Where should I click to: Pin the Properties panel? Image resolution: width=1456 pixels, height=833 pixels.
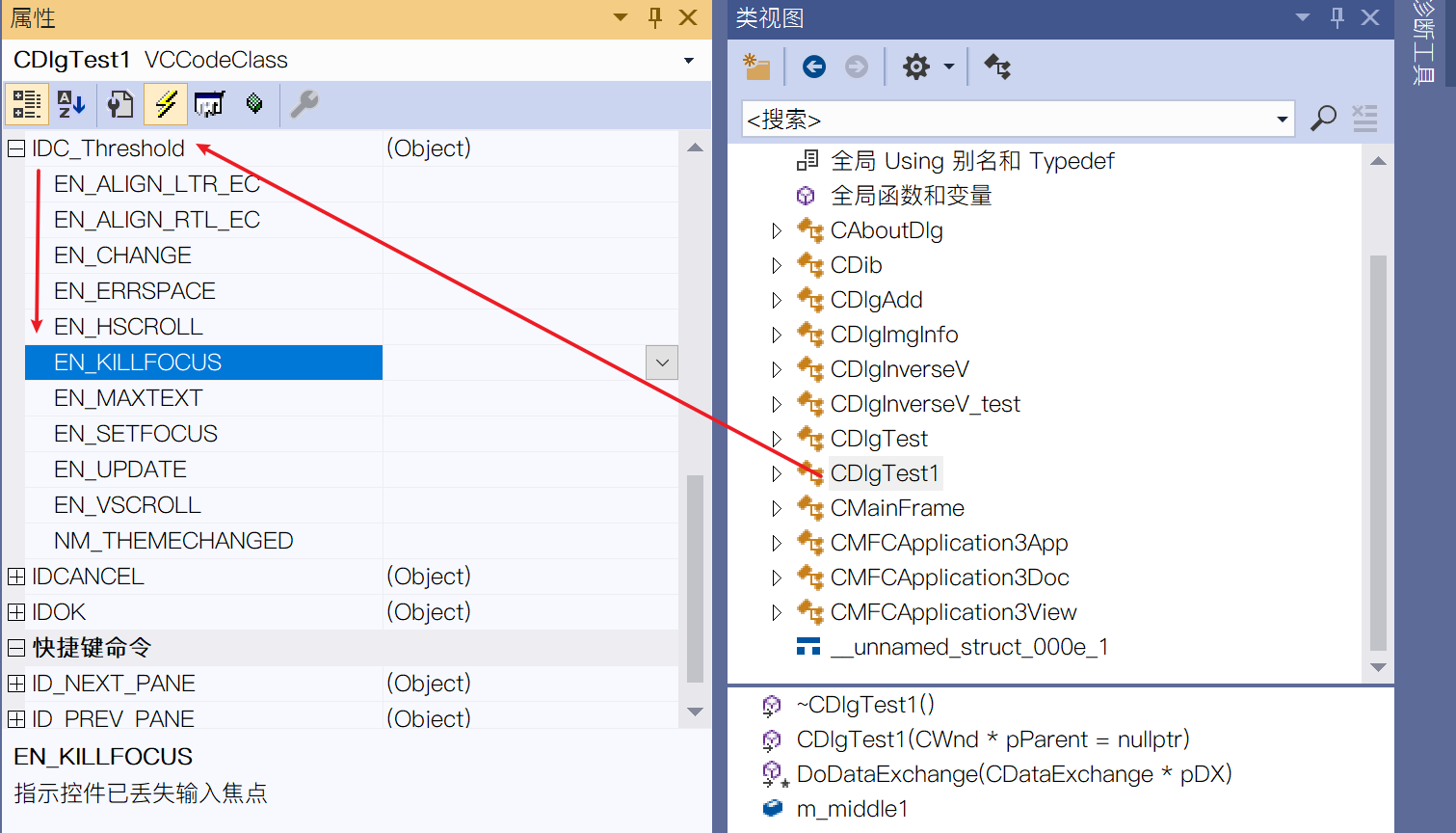pos(655,17)
